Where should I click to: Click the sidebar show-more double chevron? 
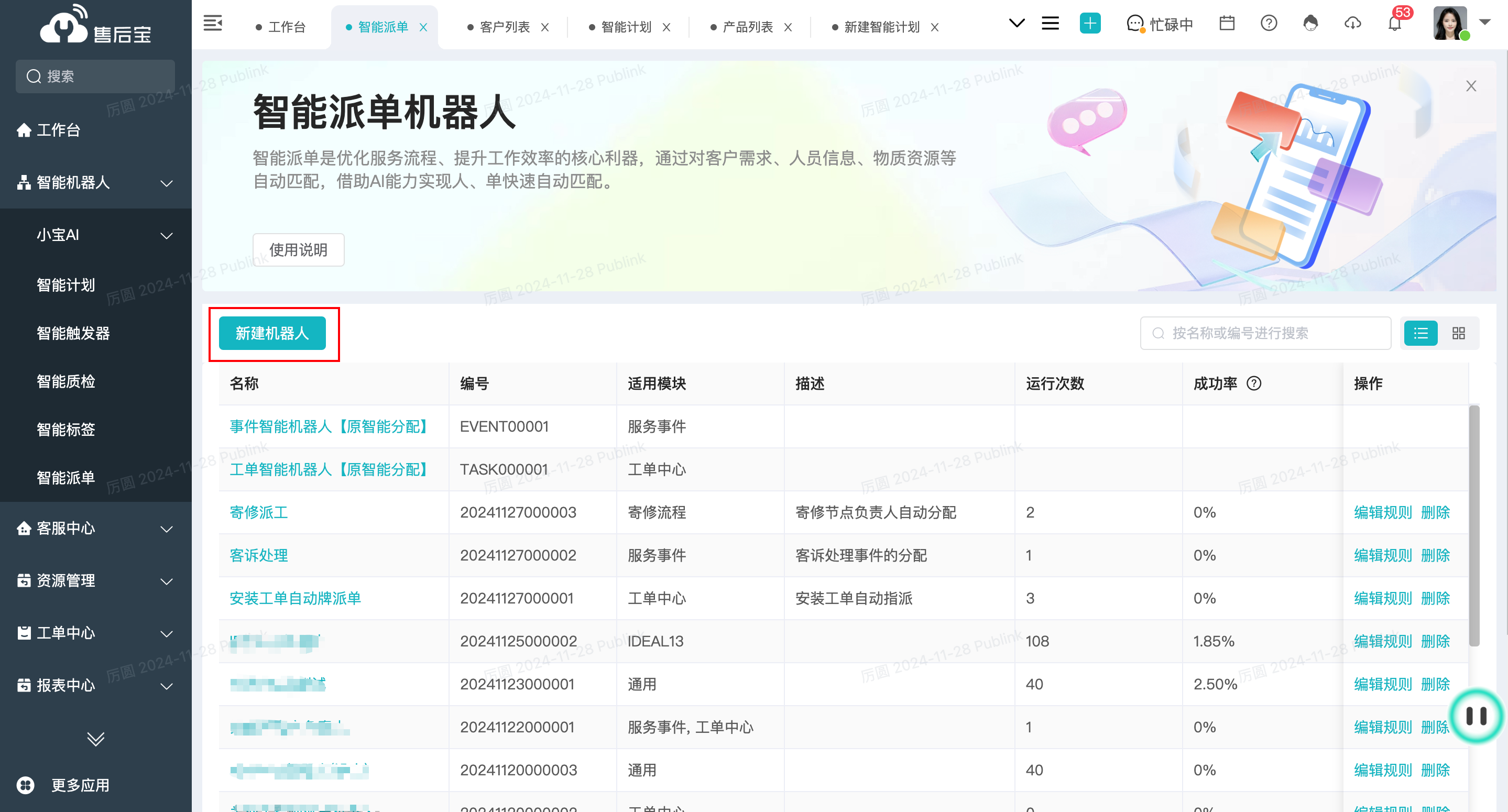[x=95, y=739]
